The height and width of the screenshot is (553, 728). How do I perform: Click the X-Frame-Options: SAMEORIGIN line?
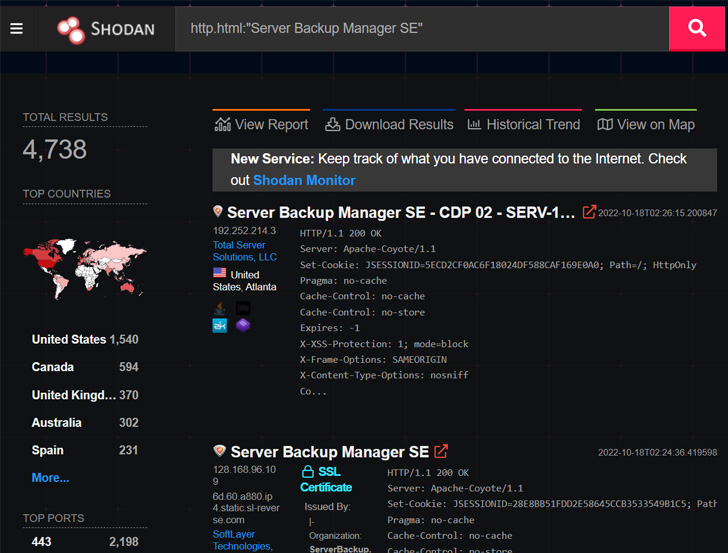(373, 359)
